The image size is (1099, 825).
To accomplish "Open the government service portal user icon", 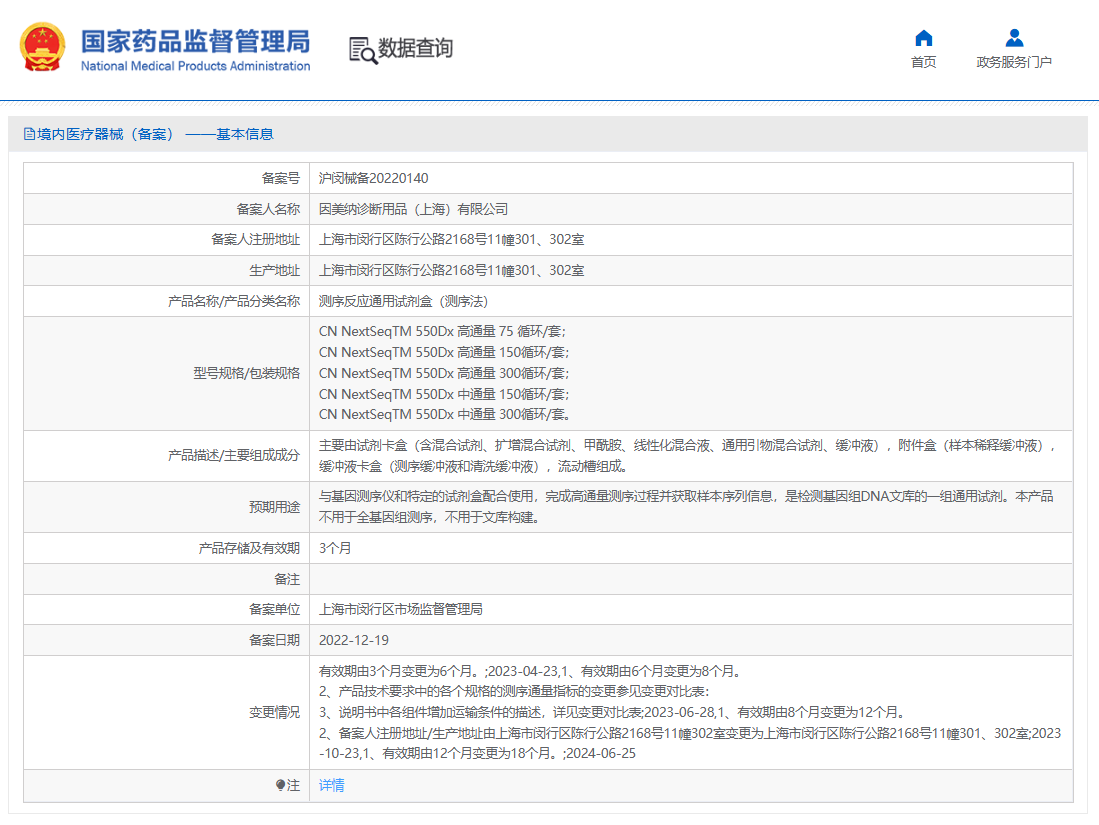I will click(1014, 38).
